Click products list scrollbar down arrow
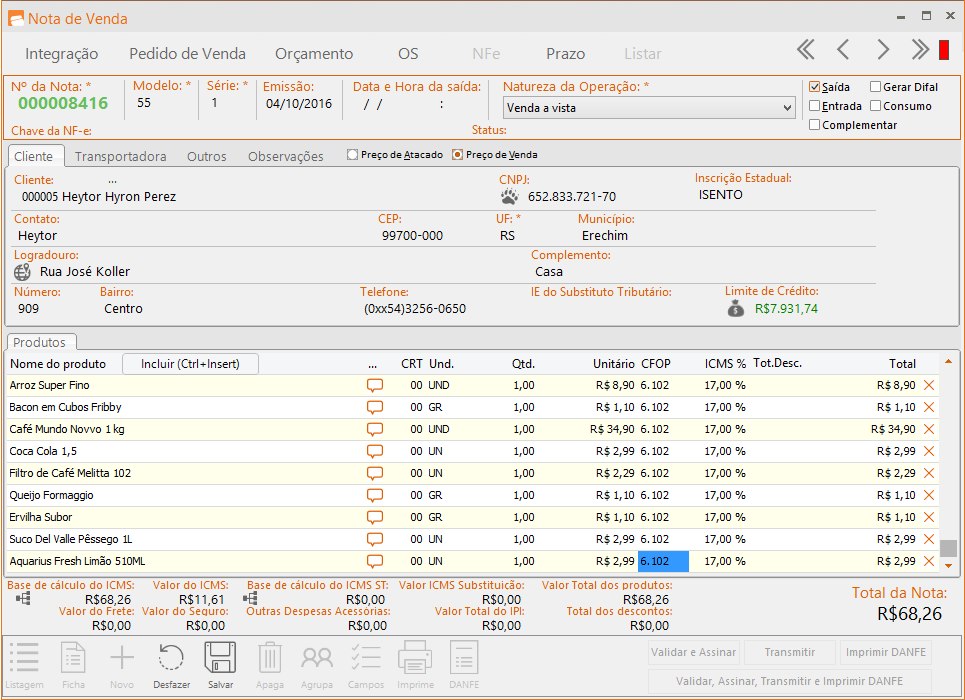Image resolution: width=965 pixels, height=700 pixels. (x=948, y=566)
